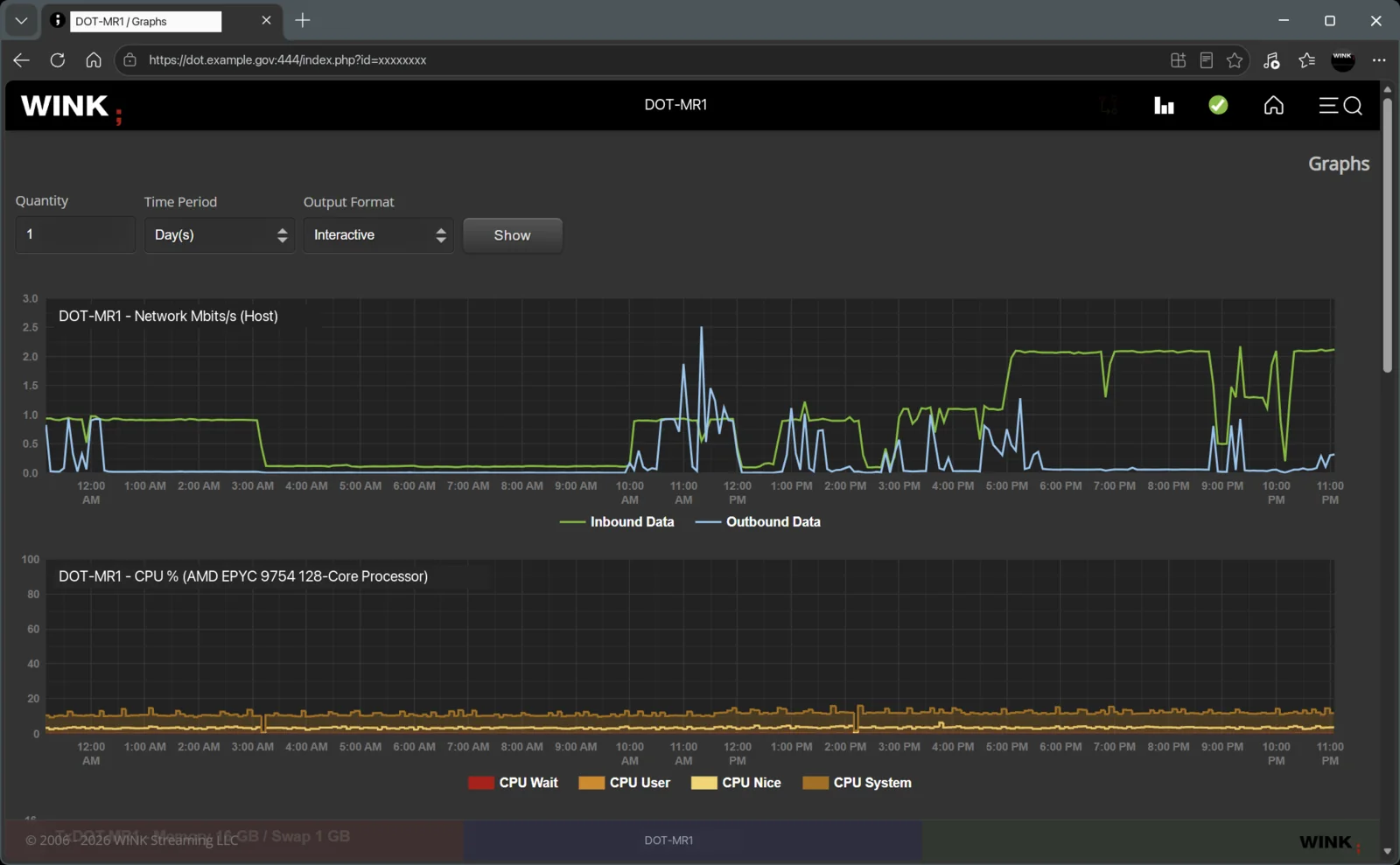1400x865 pixels.
Task: Click the red CPU Wait legend swatch
Action: (x=481, y=783)
